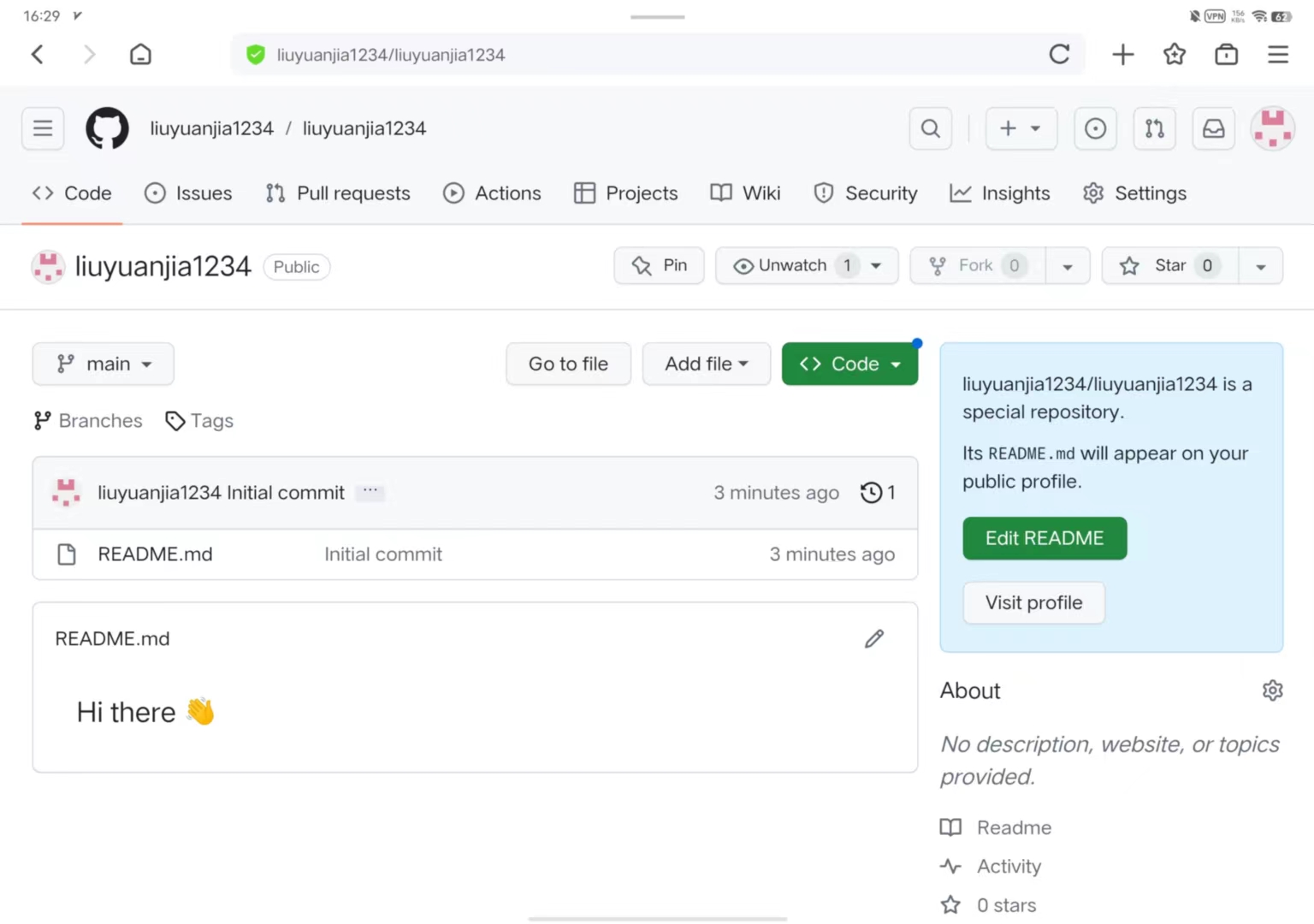Open GitHub search
Image resolution: width=1314 pixels, height=924 pixels.
point(931,128)
